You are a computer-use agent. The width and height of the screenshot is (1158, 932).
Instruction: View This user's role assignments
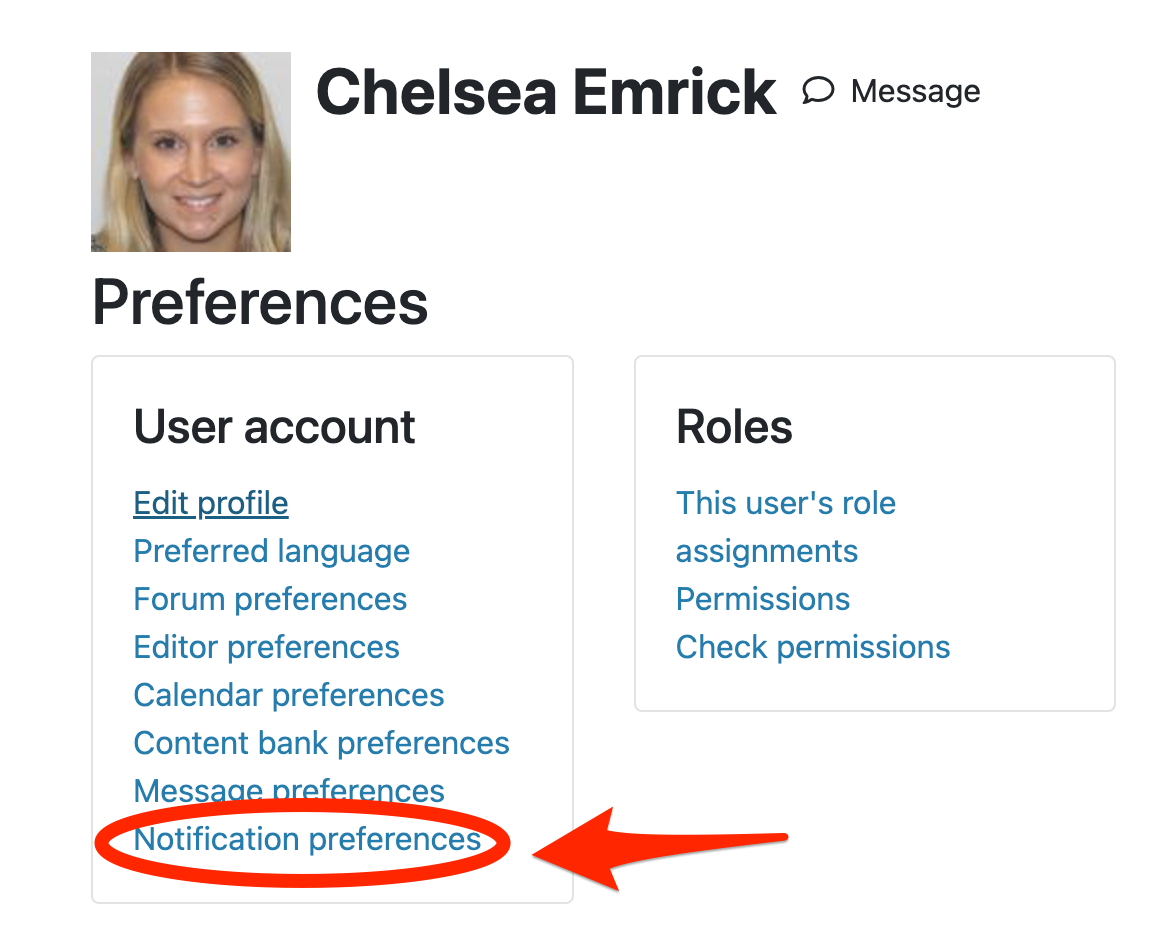(x=786, y=527)
